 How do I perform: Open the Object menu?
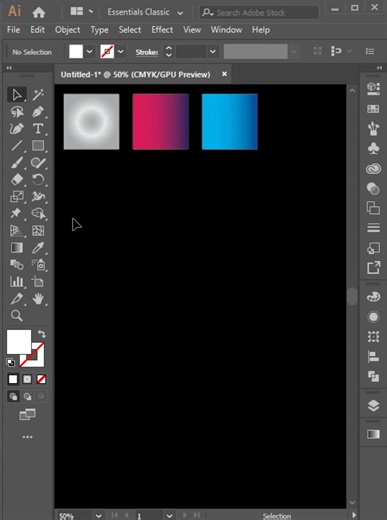tap(67, 30)
